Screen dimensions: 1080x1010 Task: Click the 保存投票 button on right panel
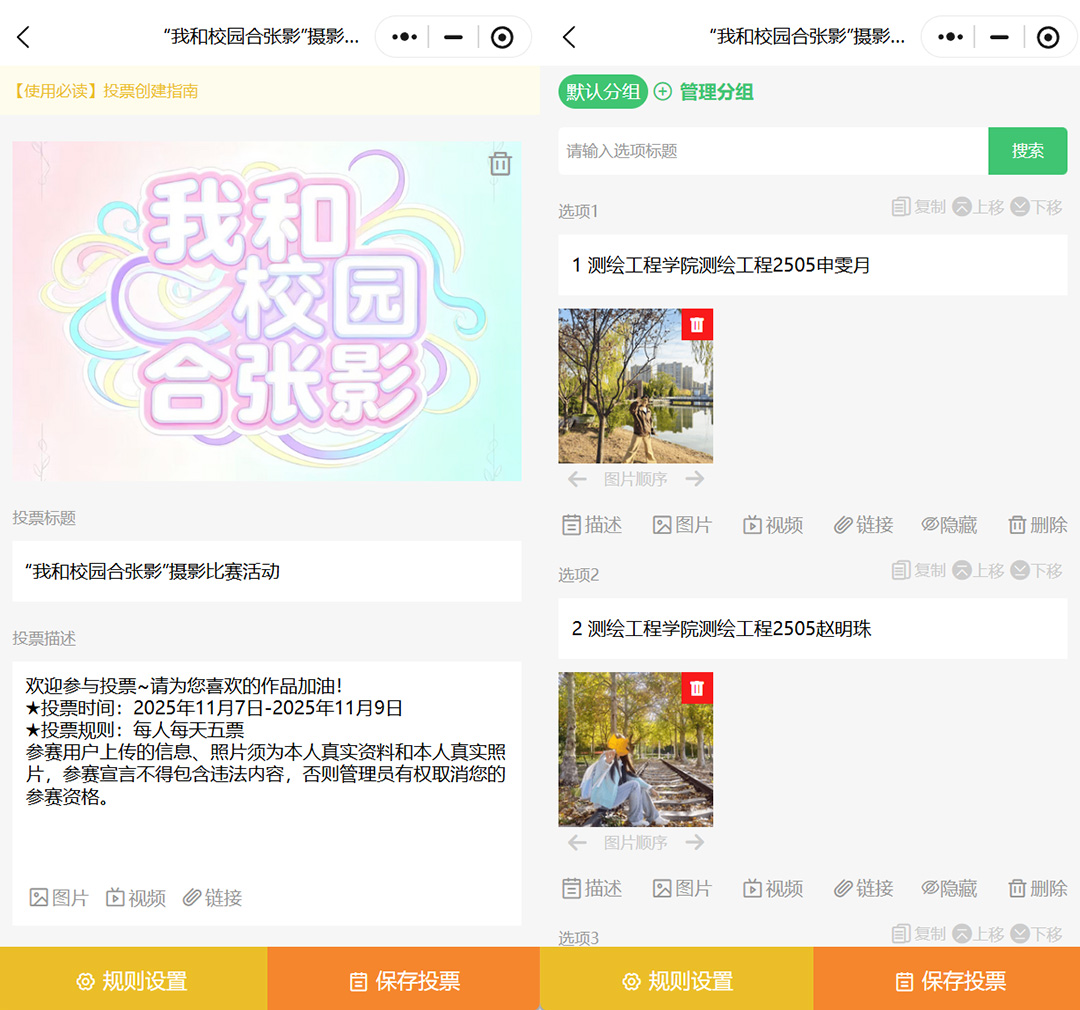pos(947,980)
